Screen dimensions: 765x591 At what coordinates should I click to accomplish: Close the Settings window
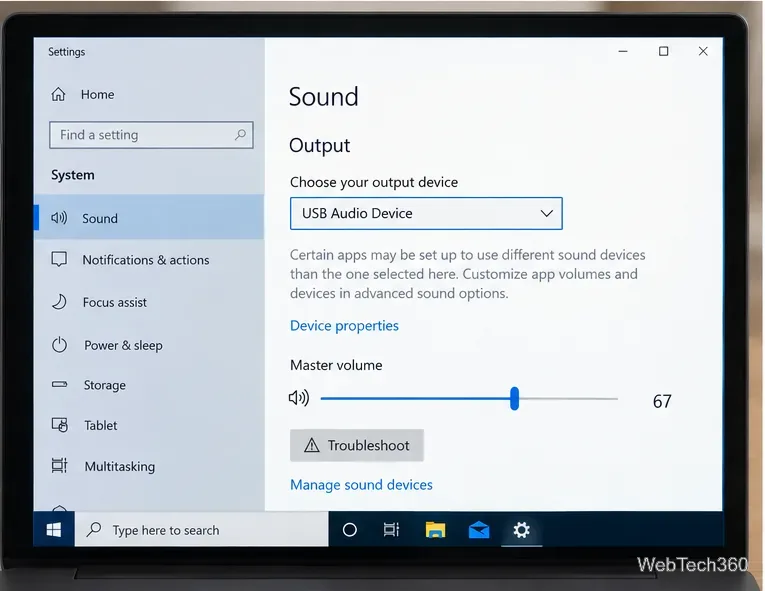tap(703, 51)
